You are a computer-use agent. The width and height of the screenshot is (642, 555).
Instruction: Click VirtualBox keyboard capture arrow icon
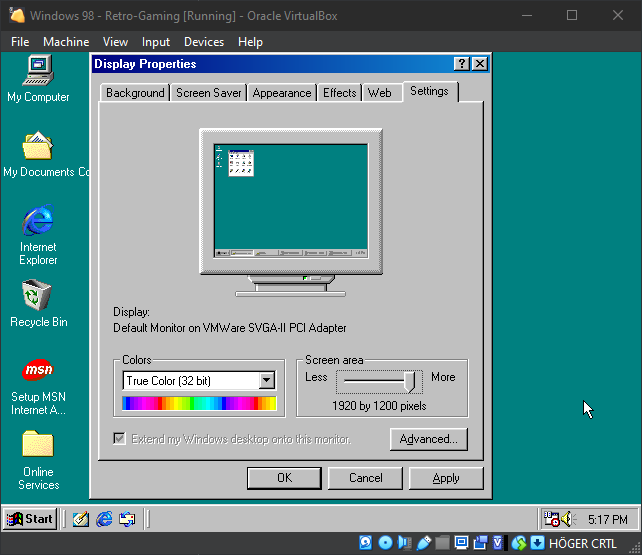click(538, 543)
